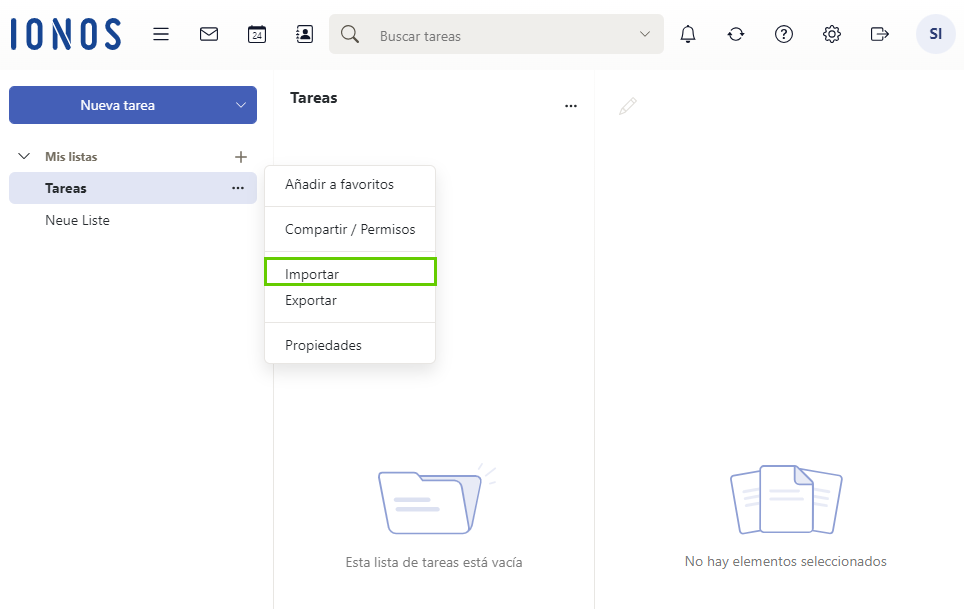
Task: Click the Nueva tarea button
Action: pos(117,105)
